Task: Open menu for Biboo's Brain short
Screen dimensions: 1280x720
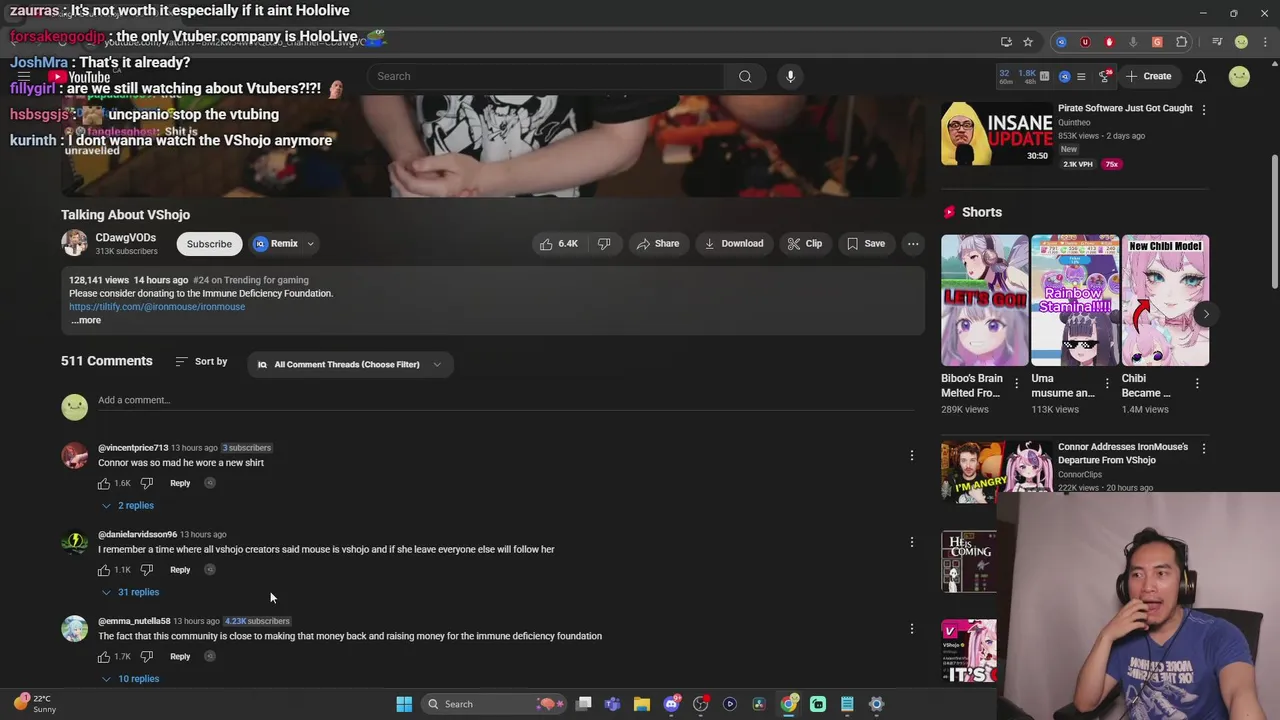Action: 1017,383
